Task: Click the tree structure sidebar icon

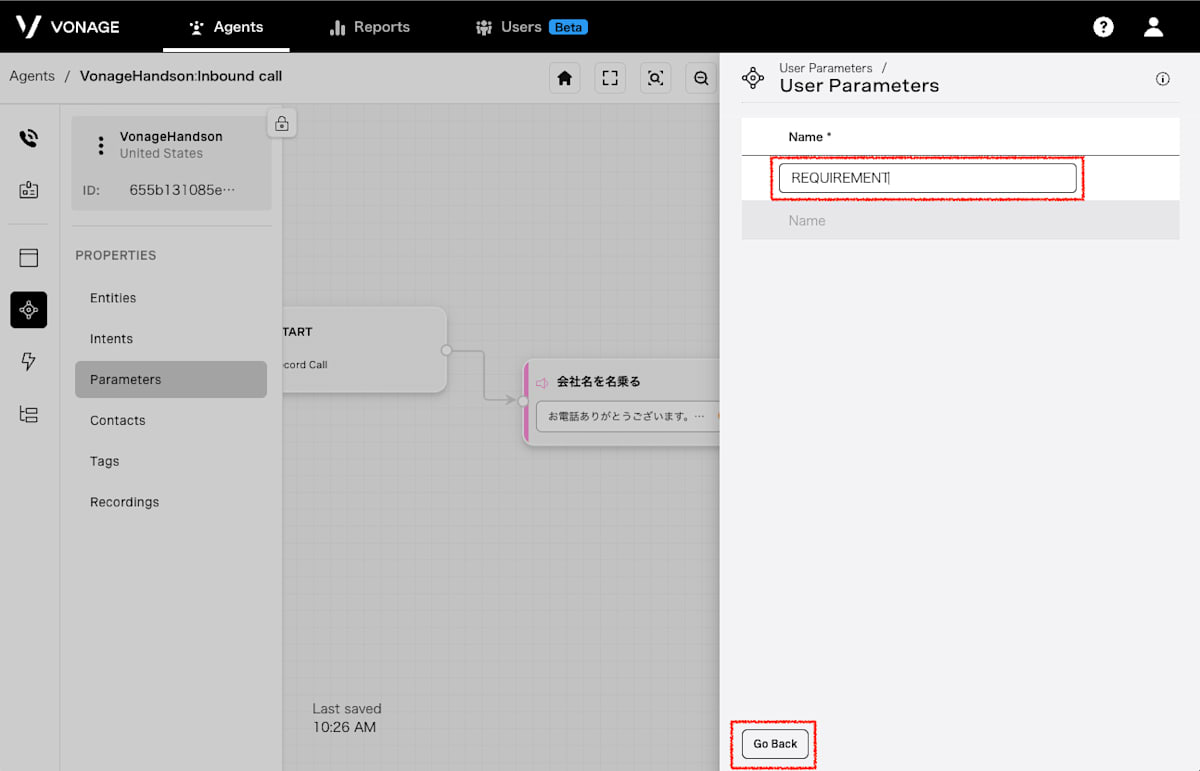Action: point(29,414)
